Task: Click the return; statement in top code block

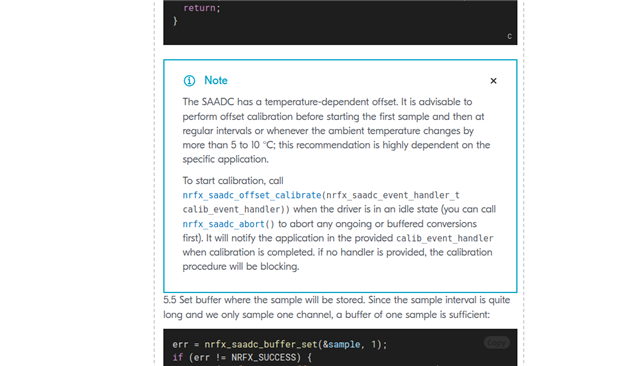Action: click(x=202, y=8)
